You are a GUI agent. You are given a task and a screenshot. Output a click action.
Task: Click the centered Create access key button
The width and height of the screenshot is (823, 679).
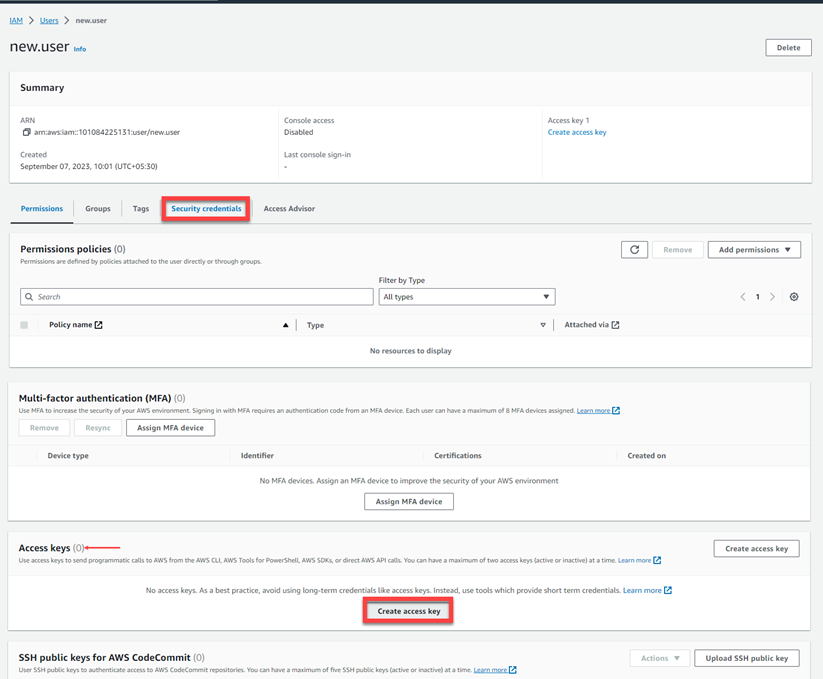tap(408, 611)
